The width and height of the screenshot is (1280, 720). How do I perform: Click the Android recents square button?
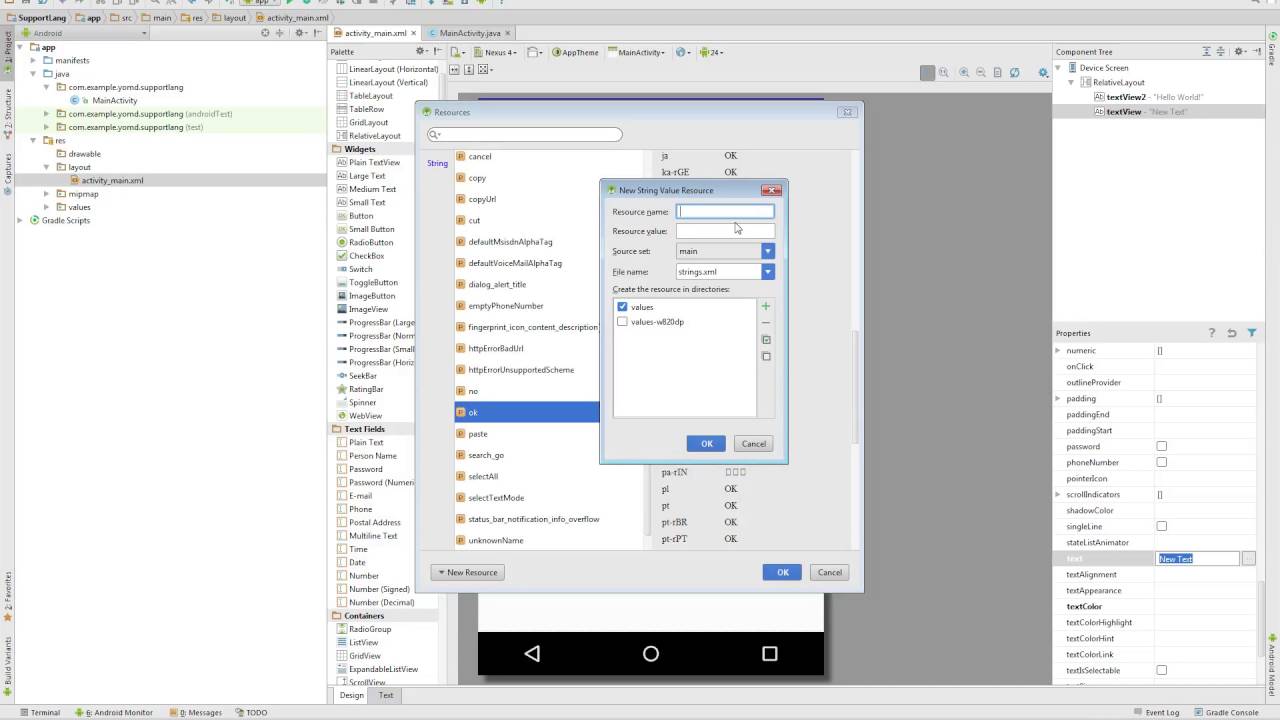pyautogui.click(x=769, y=653)
